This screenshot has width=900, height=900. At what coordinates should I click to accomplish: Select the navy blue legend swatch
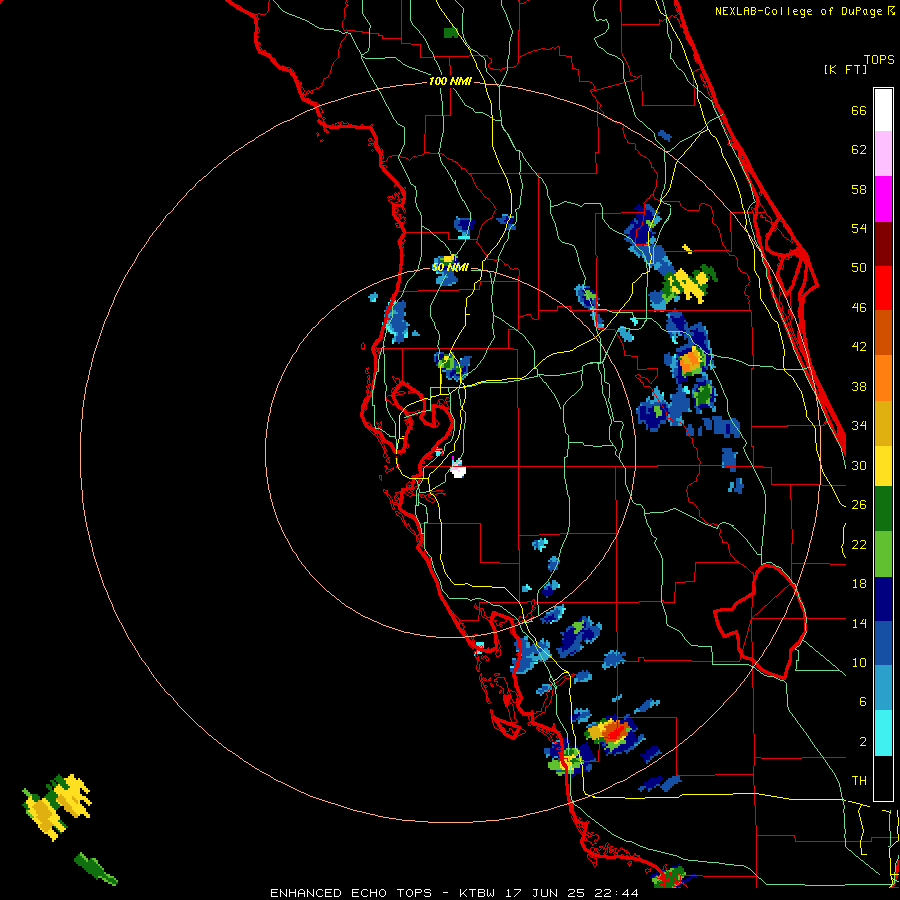pyautogui.click(x=883, y=599)
